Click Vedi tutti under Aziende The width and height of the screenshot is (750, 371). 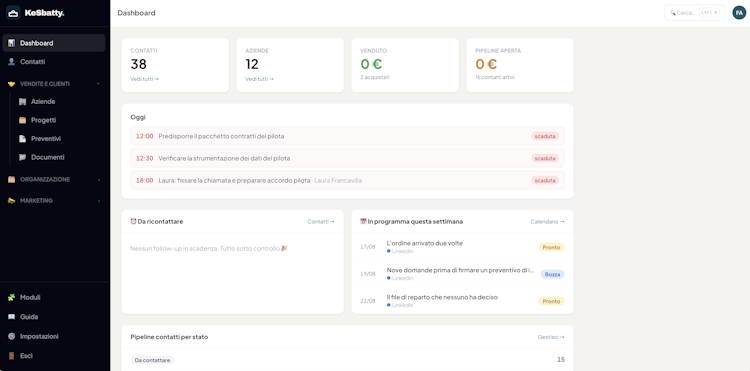click(x=259, y=79)
